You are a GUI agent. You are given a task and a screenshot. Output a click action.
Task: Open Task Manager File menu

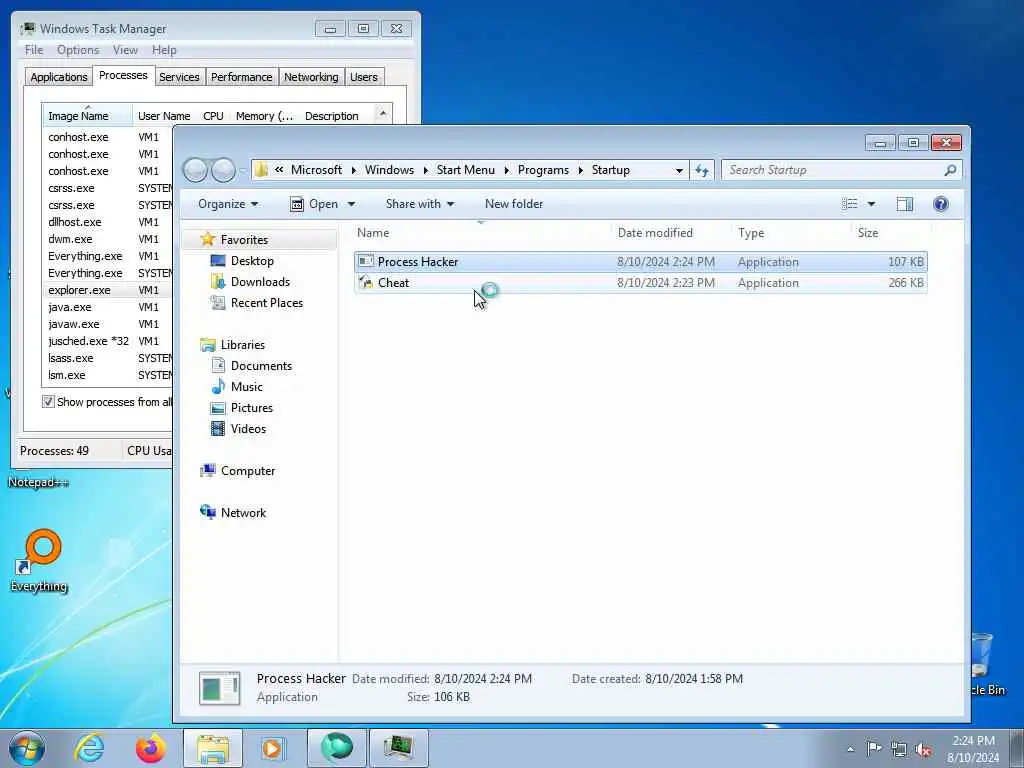[33, 50]
